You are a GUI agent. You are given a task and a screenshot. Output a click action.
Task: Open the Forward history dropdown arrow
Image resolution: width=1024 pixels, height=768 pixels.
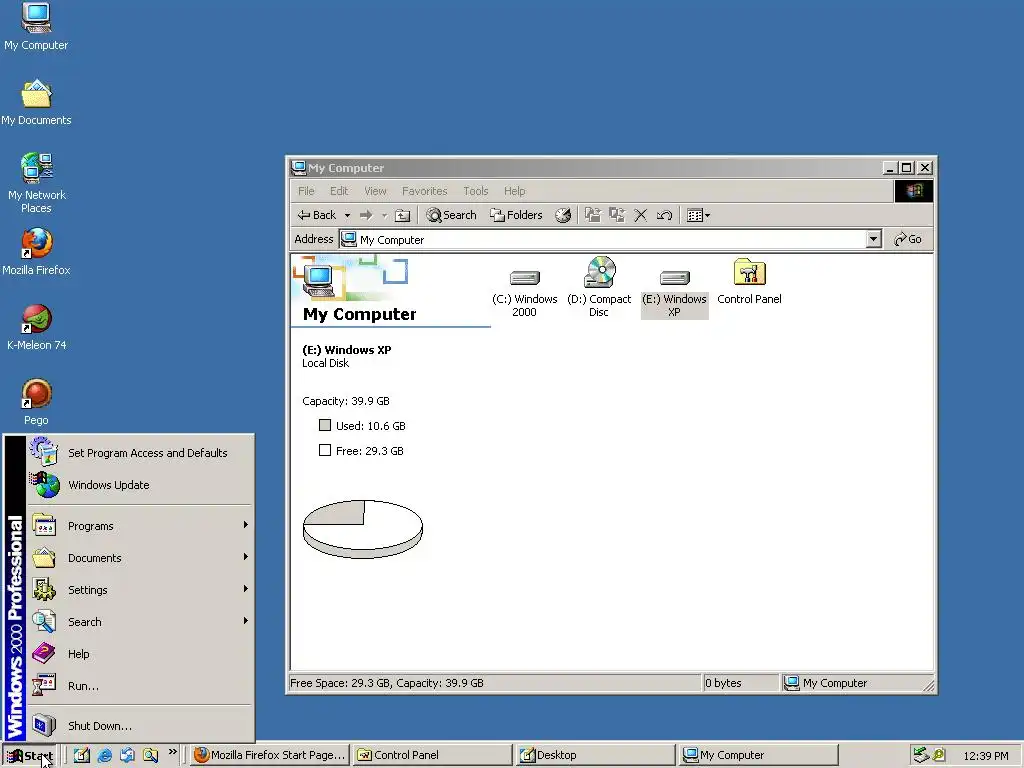(x=385, y=216)
